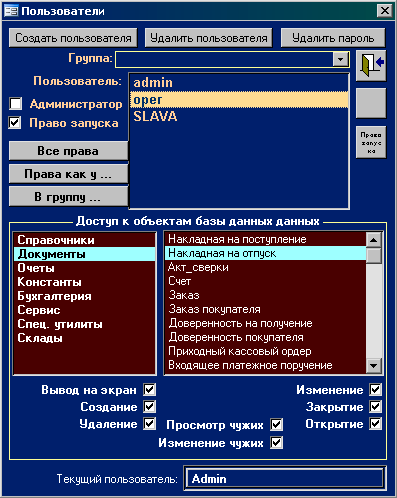Screen dimensions: 397x498
Task: Toggle the Открытие checkbox
Action: (375, 424)
